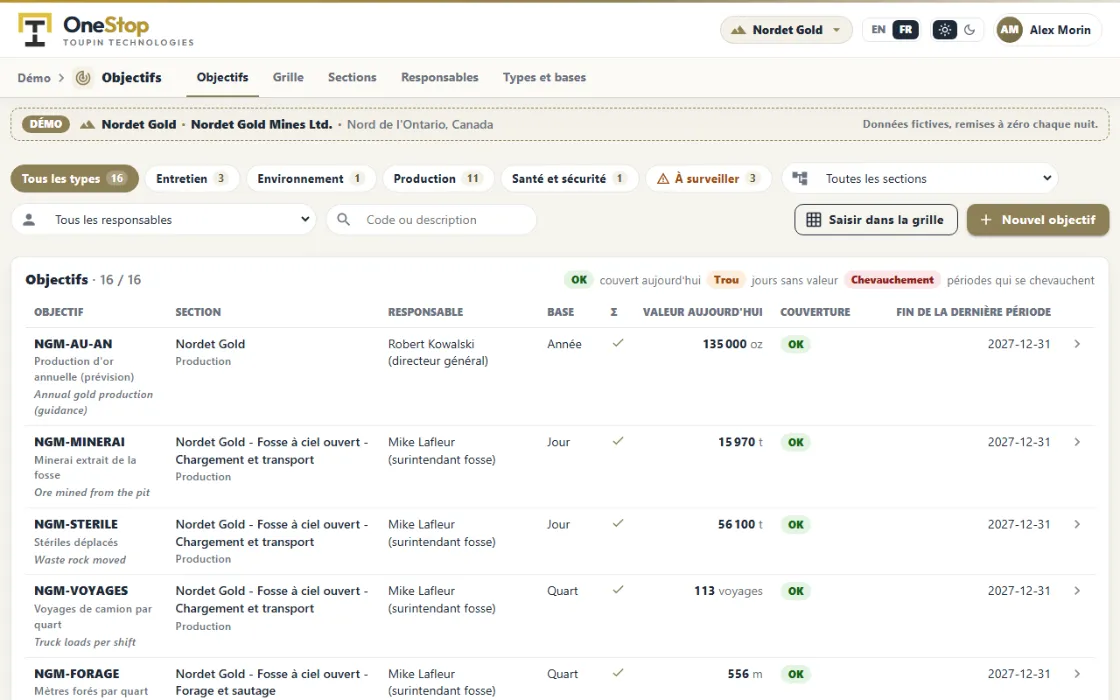Open the Nordet Gold site selector
This screenshot has width=1120, height=700.
786,30
